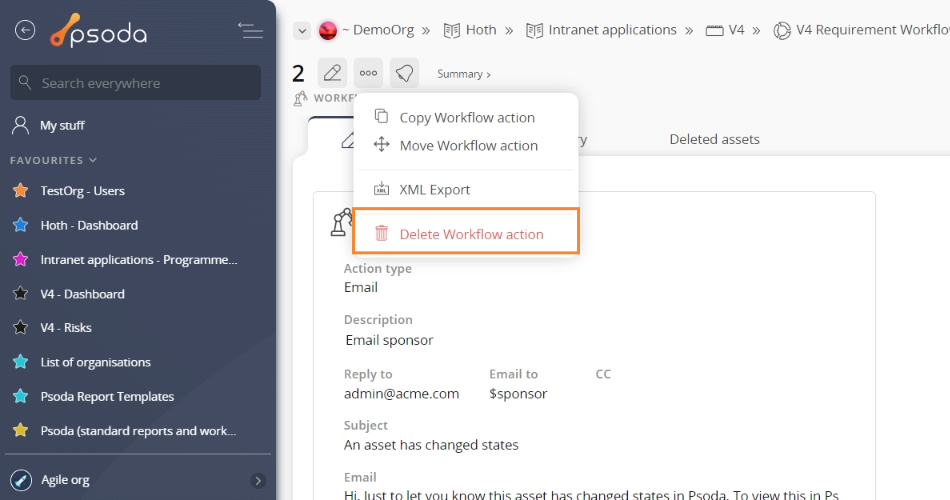This screenshot has width=950, height=500.
Task: Click the edit pencil icon in toolbar
Action: [332, 73]
